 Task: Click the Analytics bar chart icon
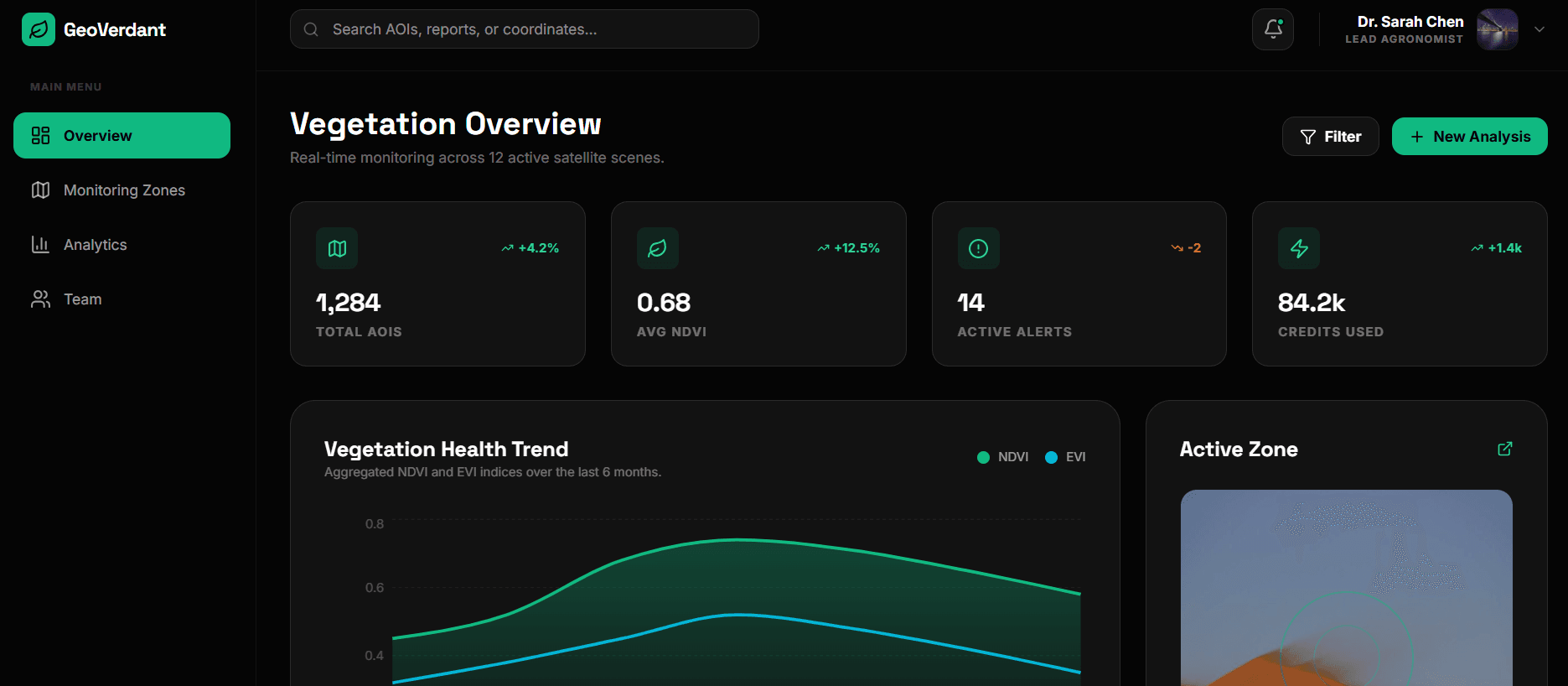(40, 245)
